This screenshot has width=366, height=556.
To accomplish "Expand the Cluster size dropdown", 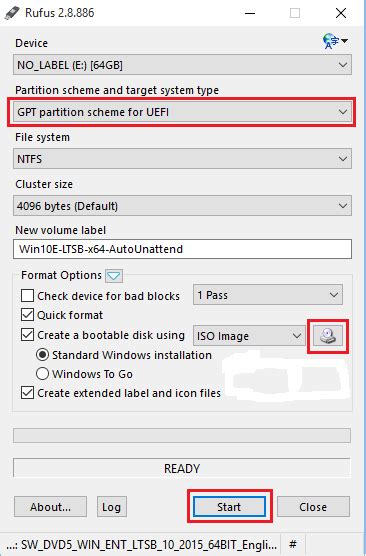I will (182, 206).
